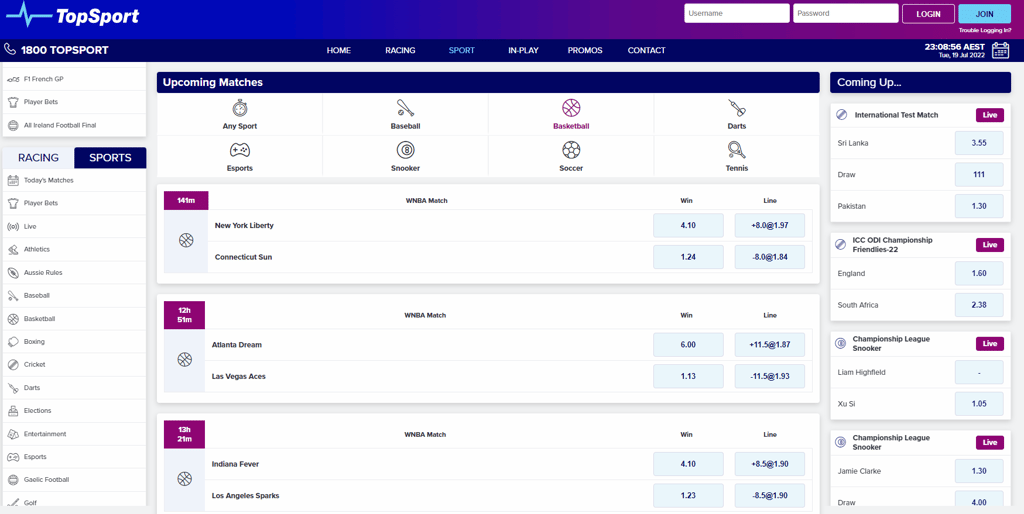Click the Trouble Logging In link
This screenshot has width=1024, height=514.
[x=985, y=31]
